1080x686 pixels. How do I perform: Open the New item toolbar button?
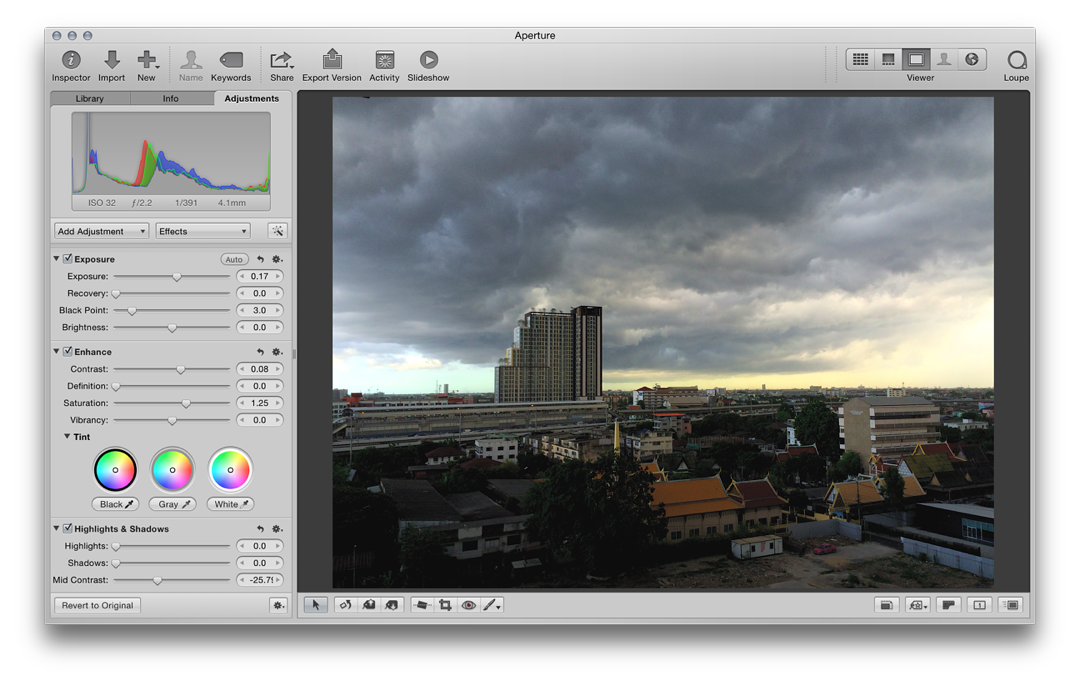pyautogui.click(x=147, y=66)
